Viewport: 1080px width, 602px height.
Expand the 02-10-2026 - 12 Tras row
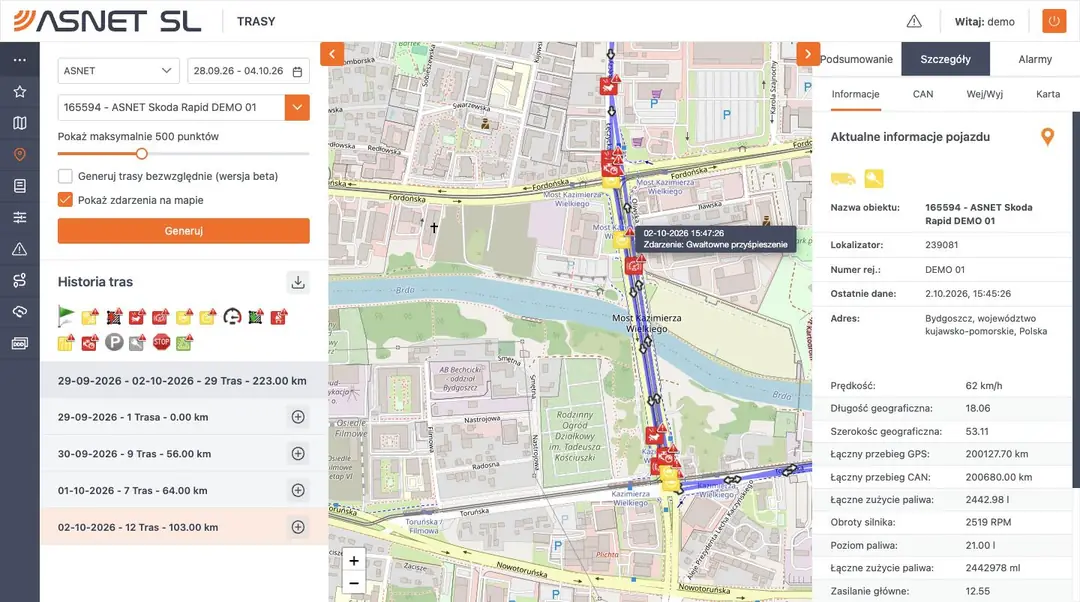(x=298, y=527)
